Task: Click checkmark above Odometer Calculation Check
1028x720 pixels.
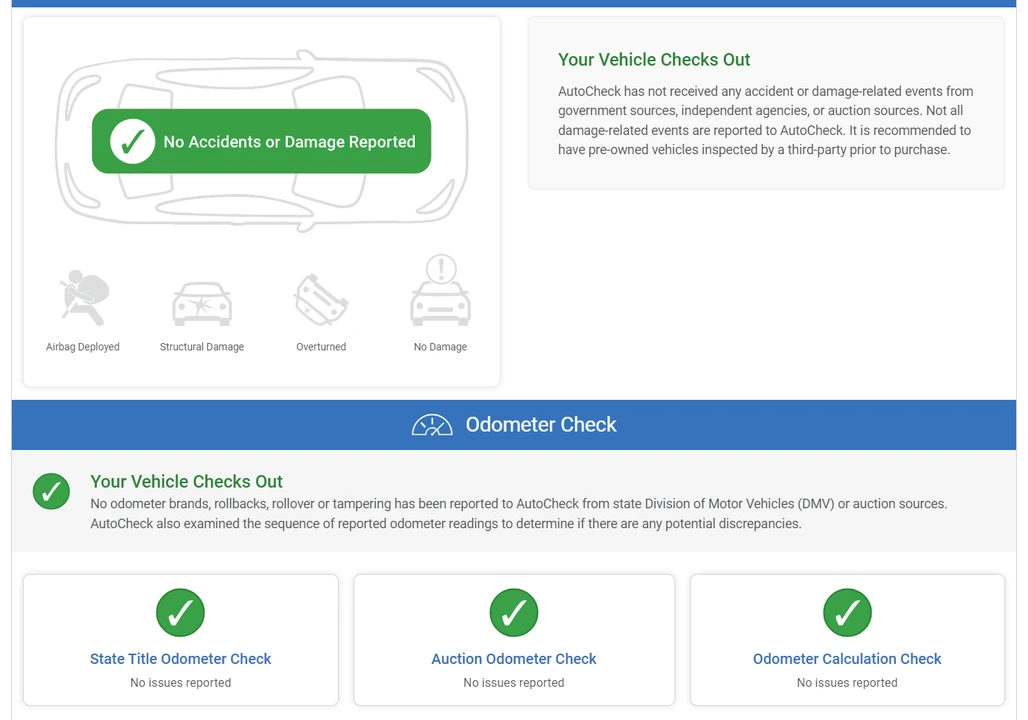Action: point(847,612)
